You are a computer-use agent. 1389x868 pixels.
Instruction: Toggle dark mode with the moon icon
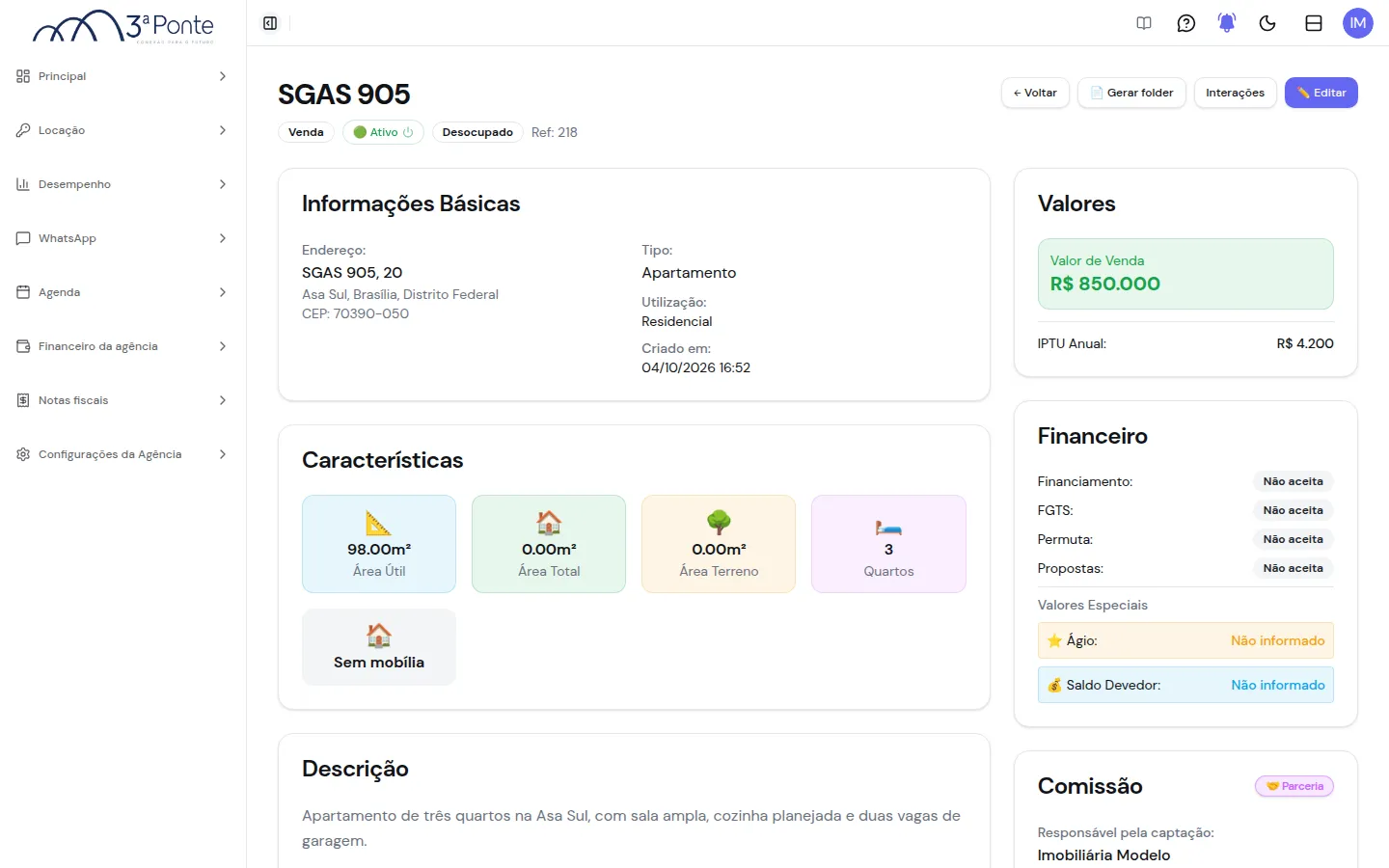1267,23
